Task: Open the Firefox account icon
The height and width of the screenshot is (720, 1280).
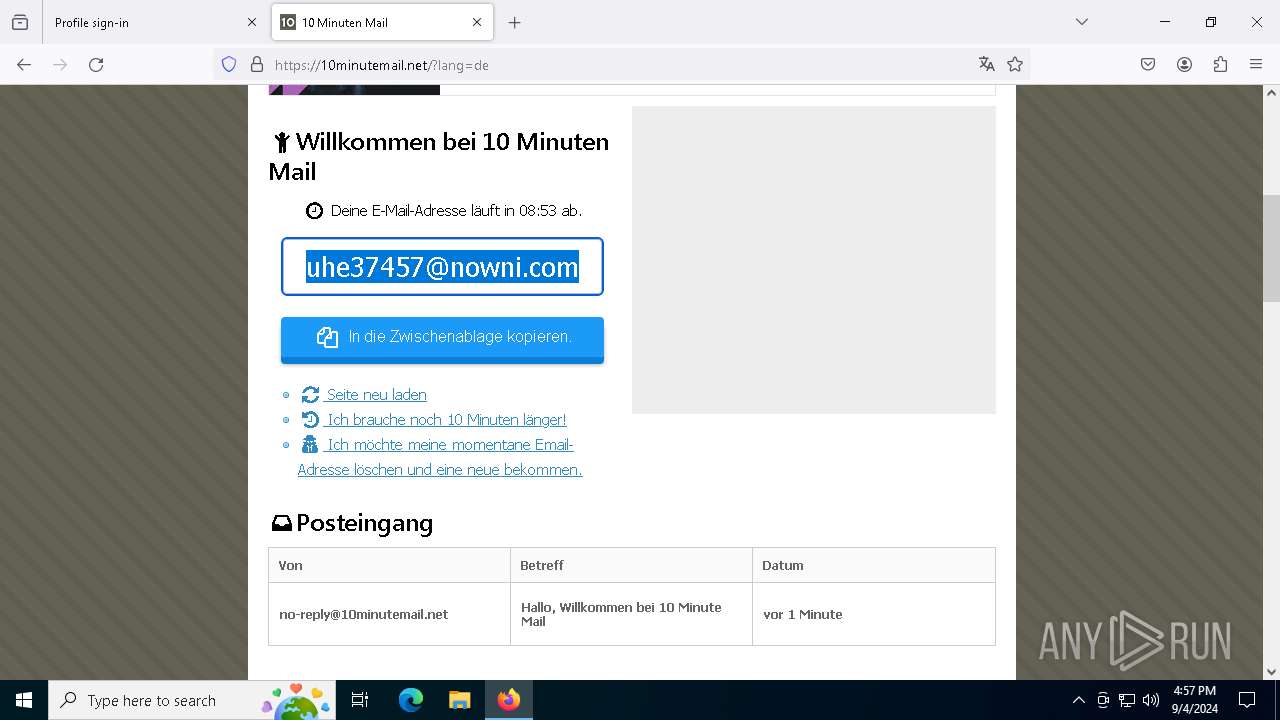Action: pyautogui.click(x=1184, y=64)
